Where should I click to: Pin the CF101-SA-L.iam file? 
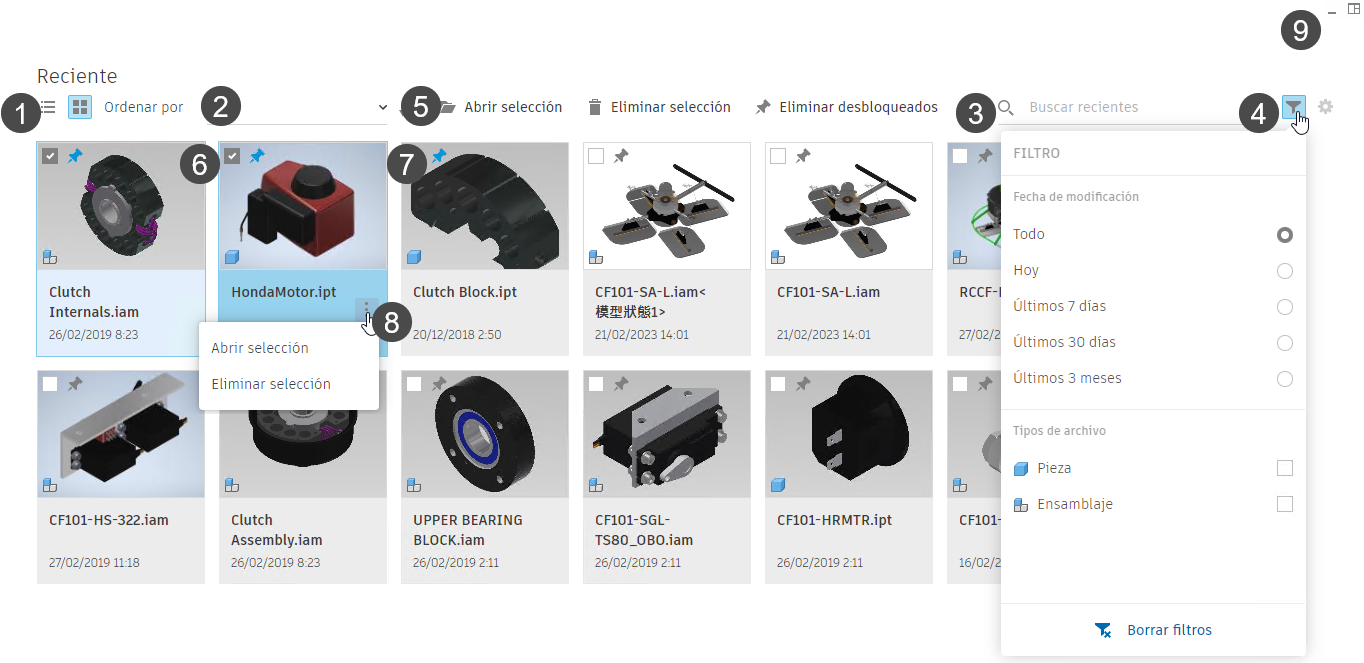(803, 156)
